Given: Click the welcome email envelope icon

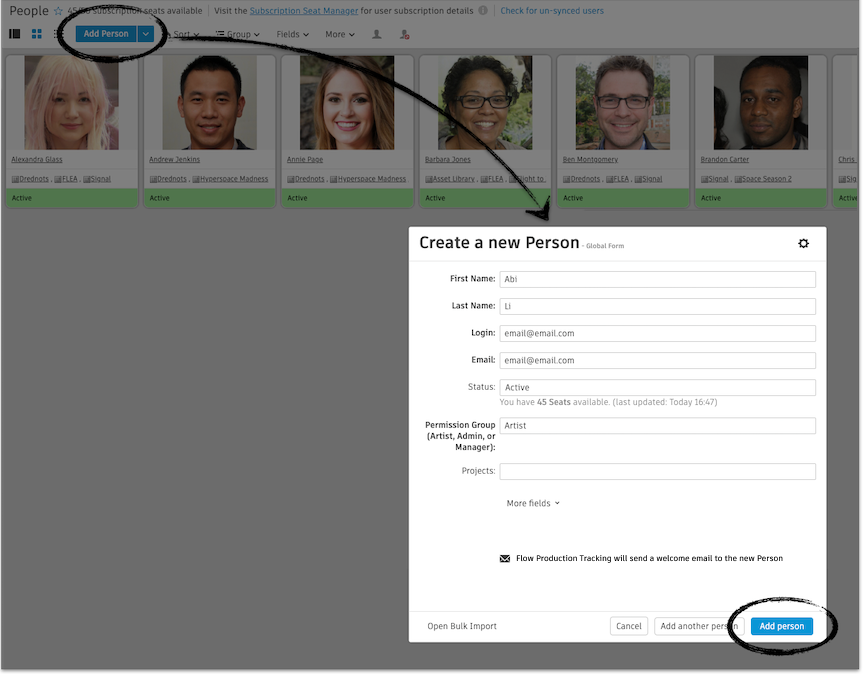Looking at the screenshot, I should [x=505, y=558].
